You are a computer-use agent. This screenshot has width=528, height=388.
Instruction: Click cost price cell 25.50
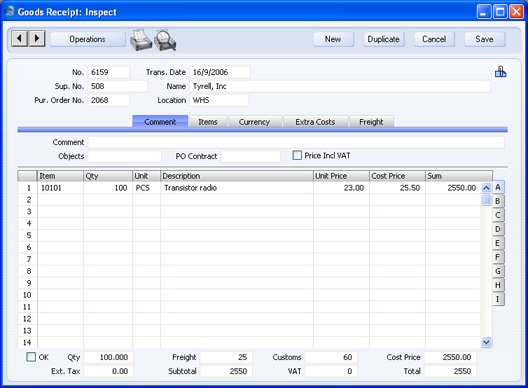pyautogui.click(x=397, y=188)
